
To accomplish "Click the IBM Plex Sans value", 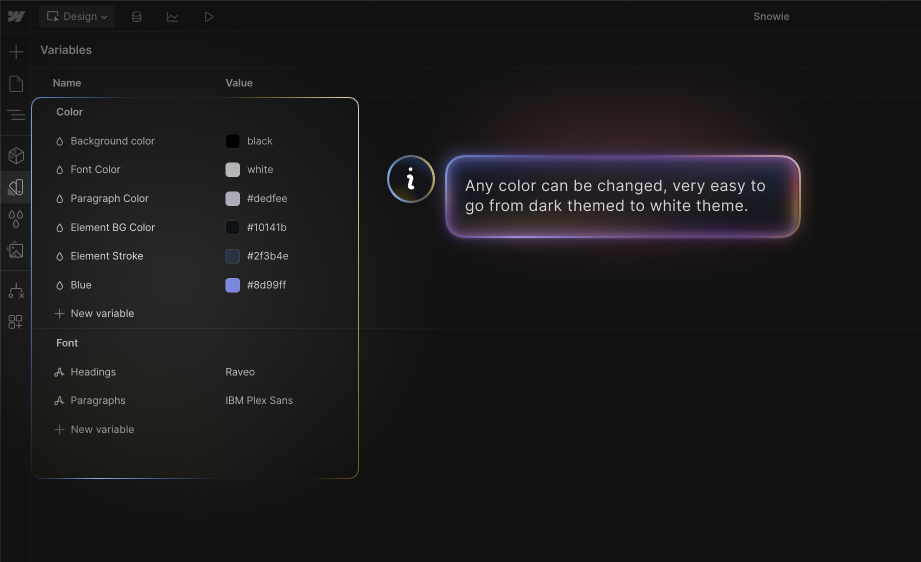I will [x=259, y=401].
